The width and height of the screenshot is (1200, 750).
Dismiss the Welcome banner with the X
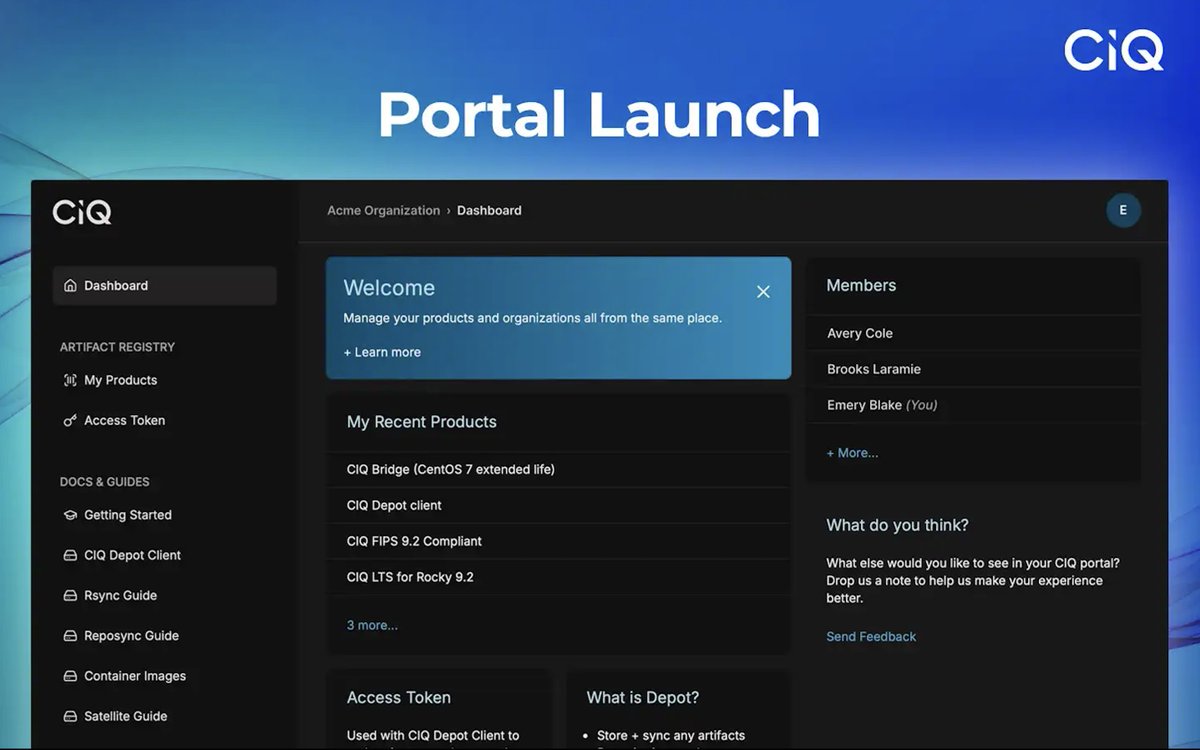763,292
